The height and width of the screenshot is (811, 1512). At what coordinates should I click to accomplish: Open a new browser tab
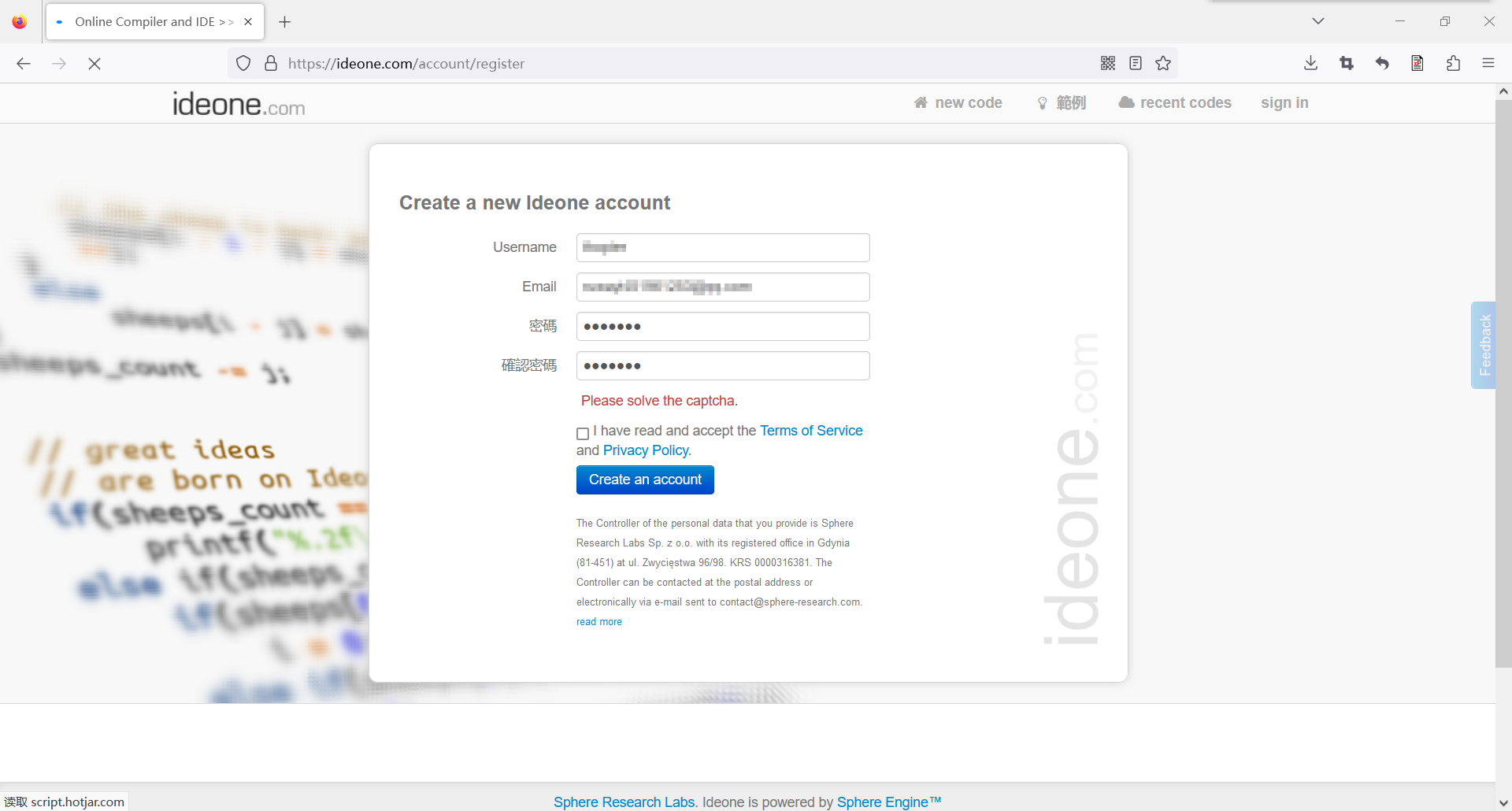click(x=285, y=22)
